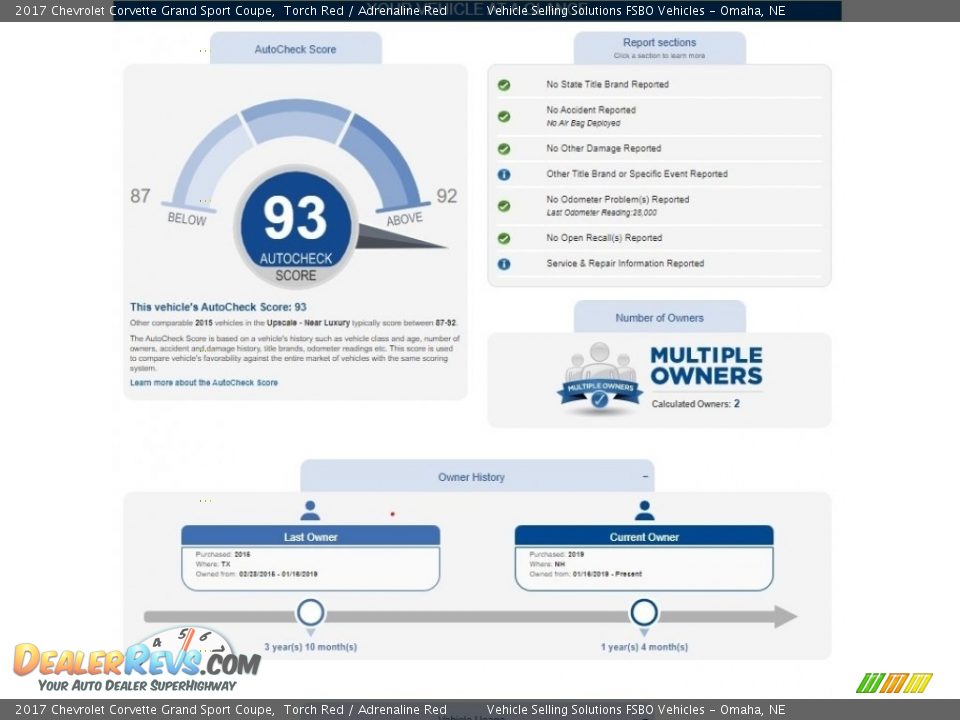
Task: Open the AutoCheck Score tab
Action: [x=296, y=49]
